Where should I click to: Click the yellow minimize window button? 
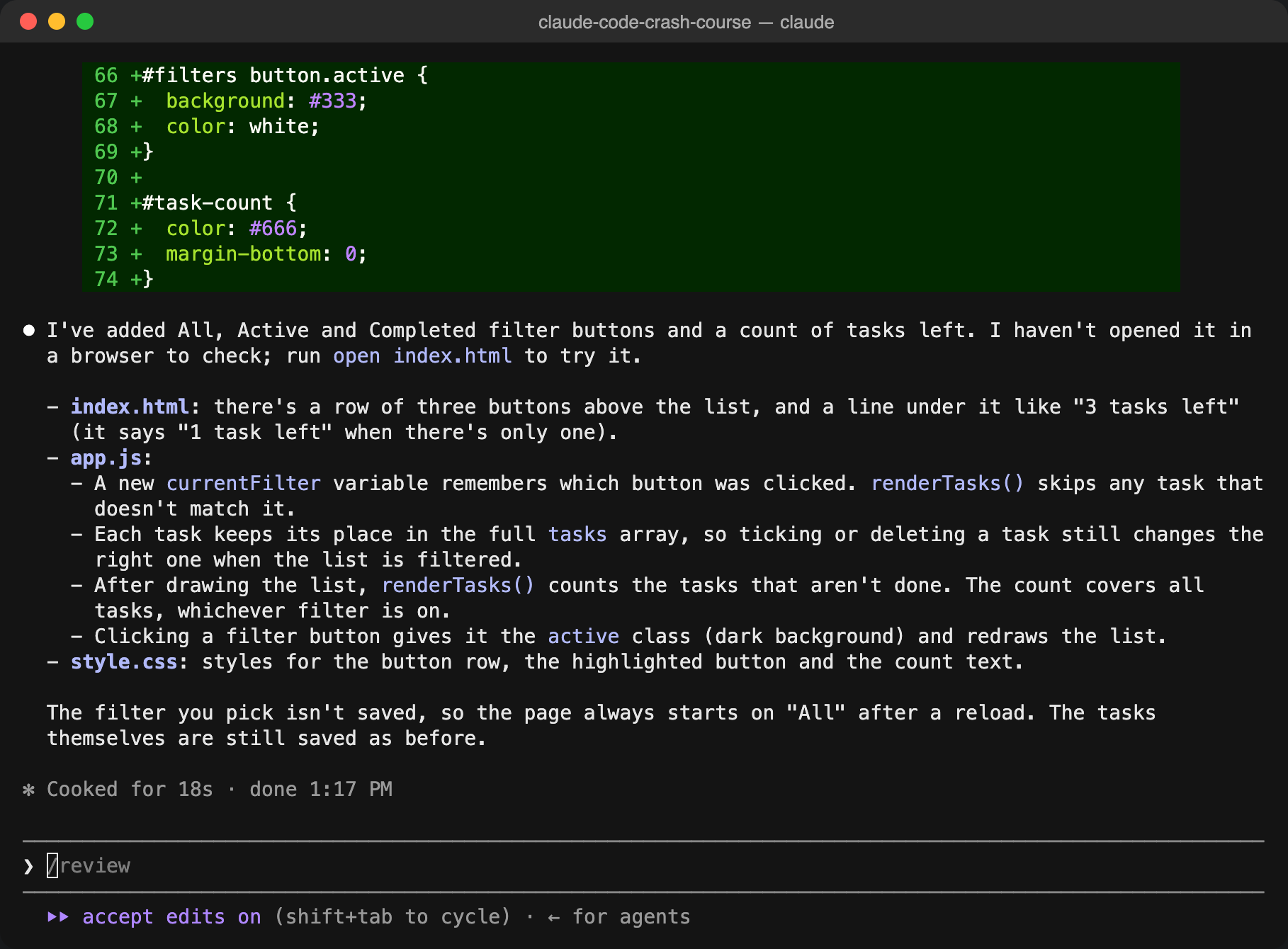[57, 21]
